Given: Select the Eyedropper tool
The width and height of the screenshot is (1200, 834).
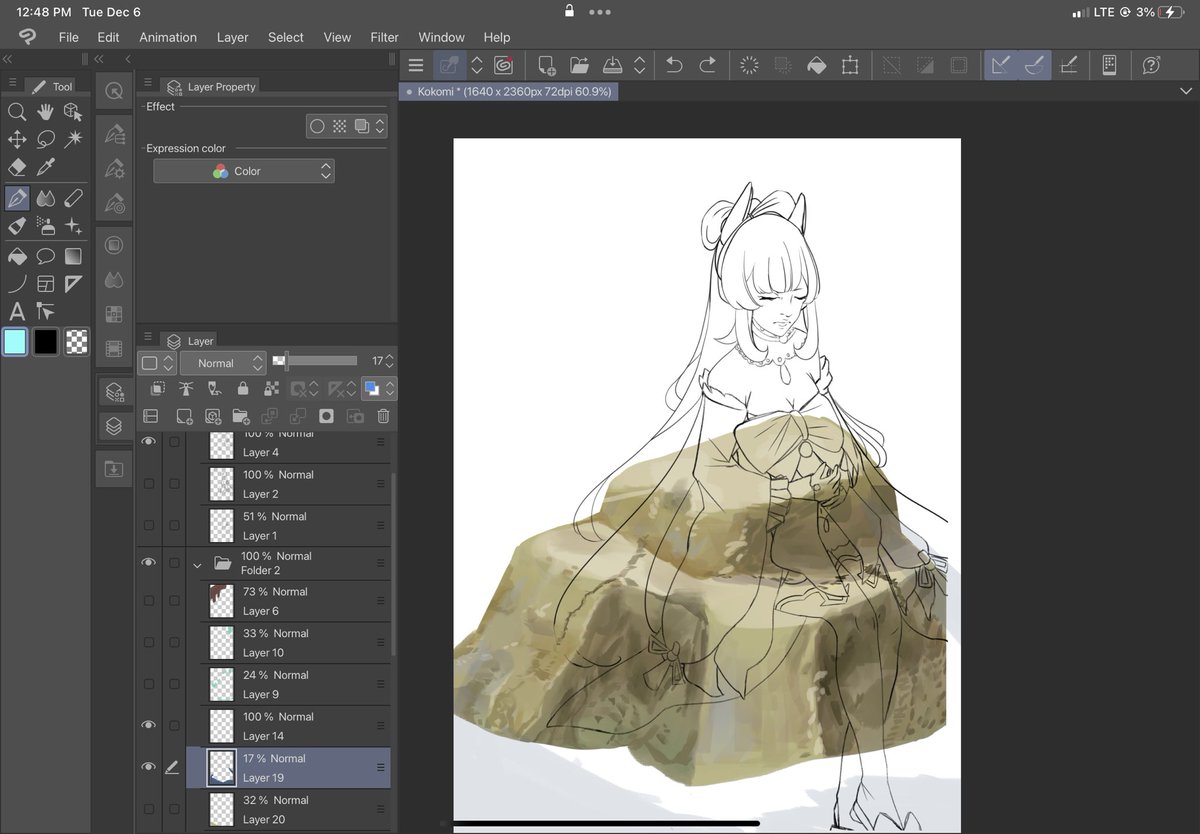Looking at the screenshot, I should pos(45,168).
